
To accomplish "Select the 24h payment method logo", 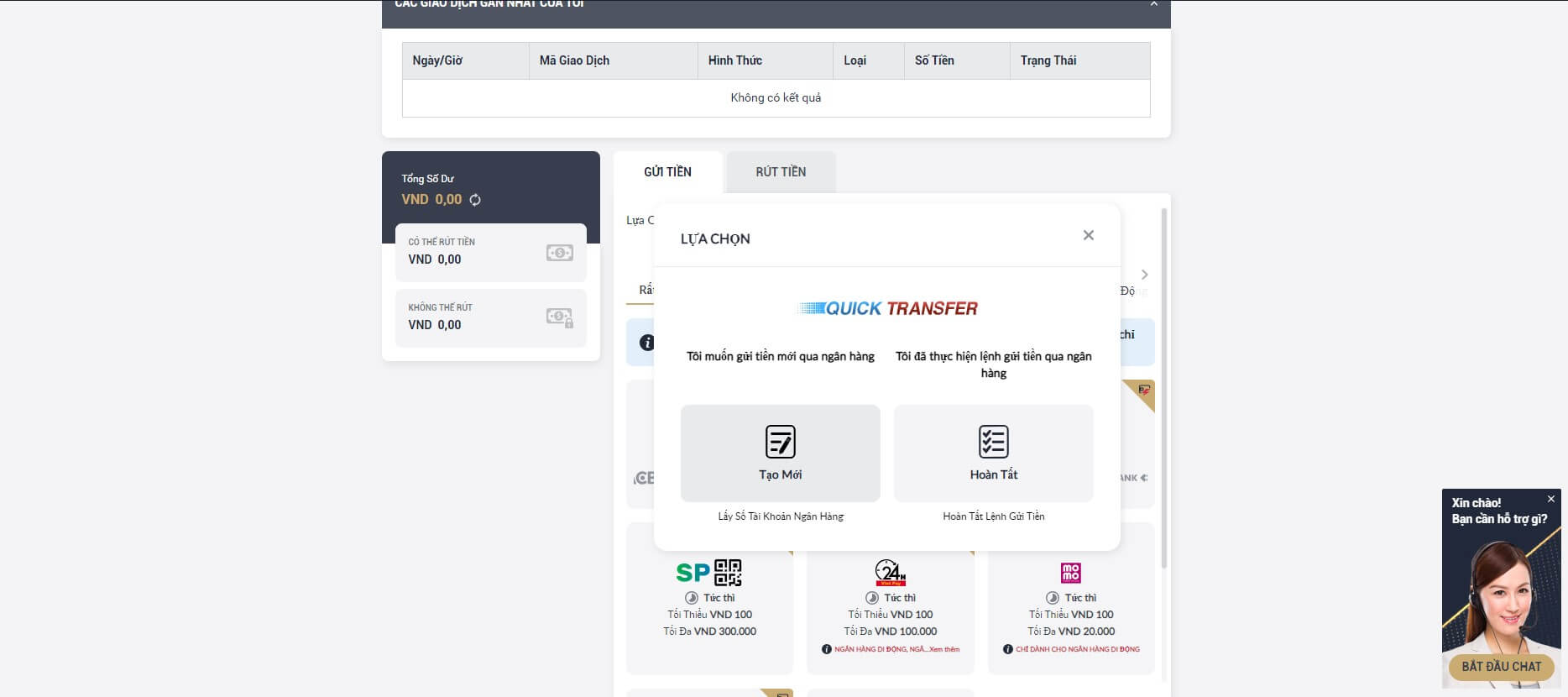I will coord(890,573).
